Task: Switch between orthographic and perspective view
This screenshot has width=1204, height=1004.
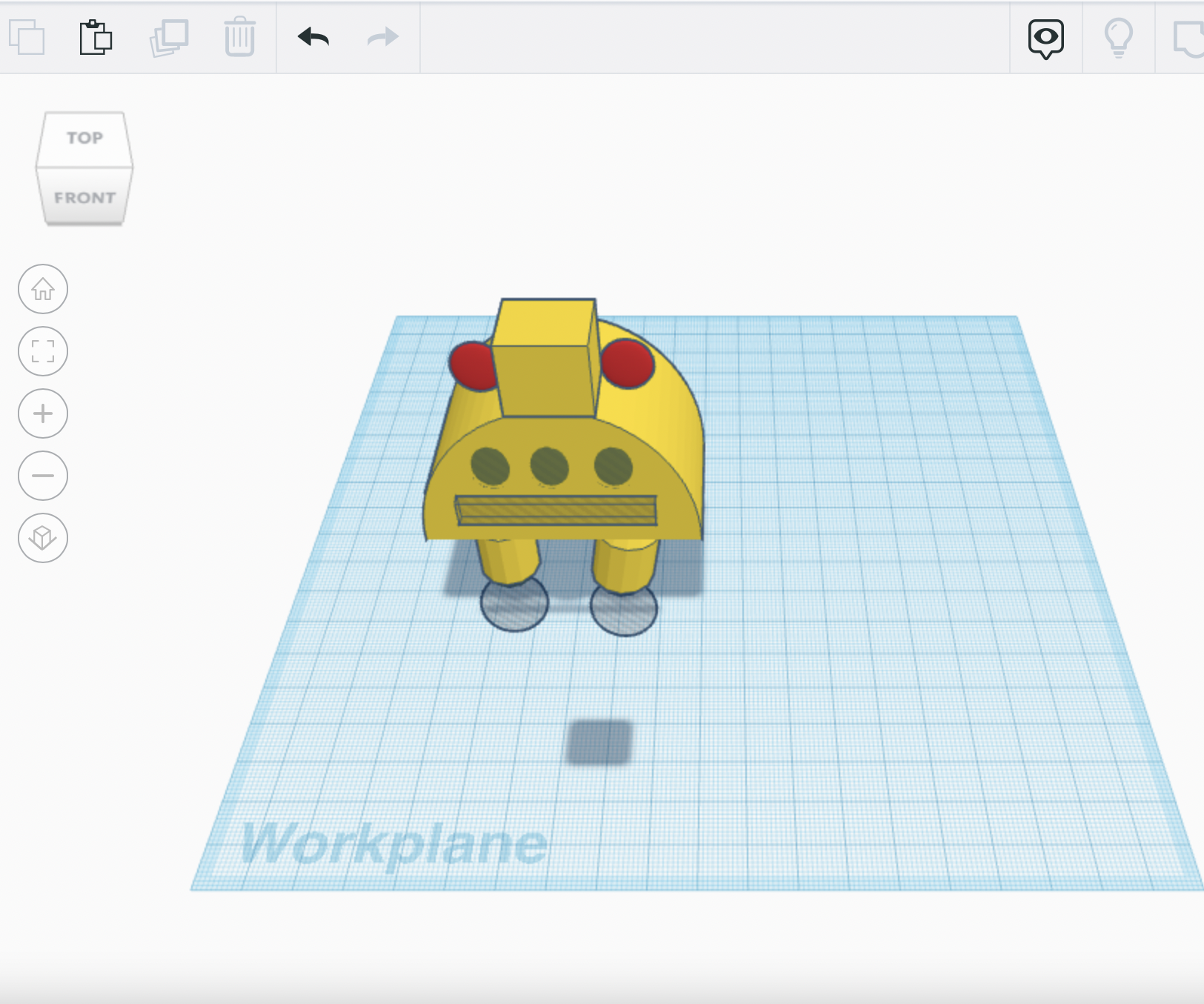Action: [x=42, y=538]
